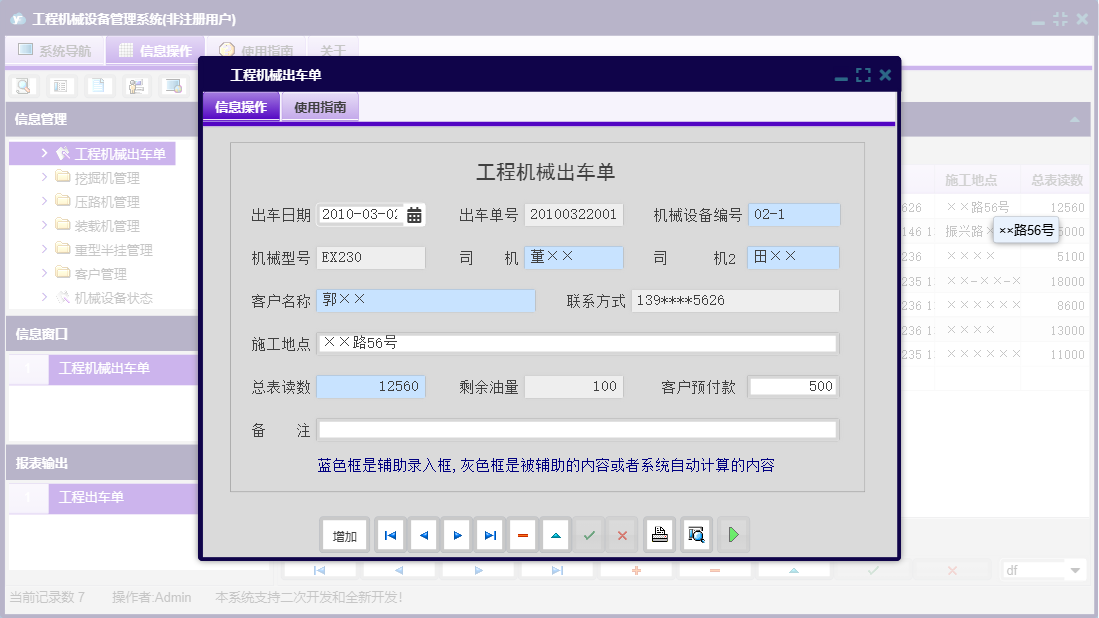Open the 使用指南 tab in the dialog
The height and width of the screenshot is (618, 1099).
[x=320, y=107]
